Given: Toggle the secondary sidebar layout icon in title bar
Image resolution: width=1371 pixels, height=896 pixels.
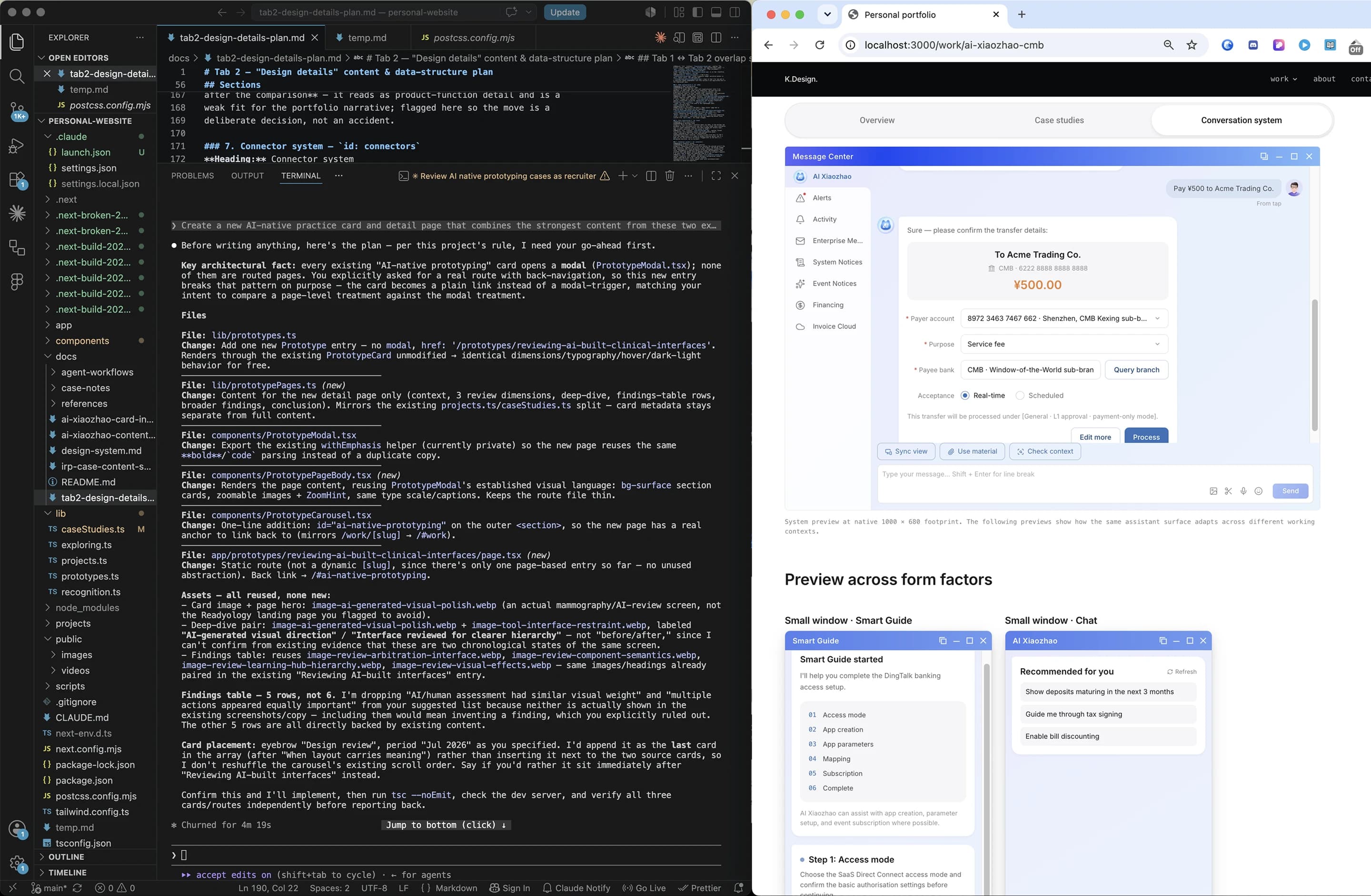Looking at the screenshot, I should 735,12.
